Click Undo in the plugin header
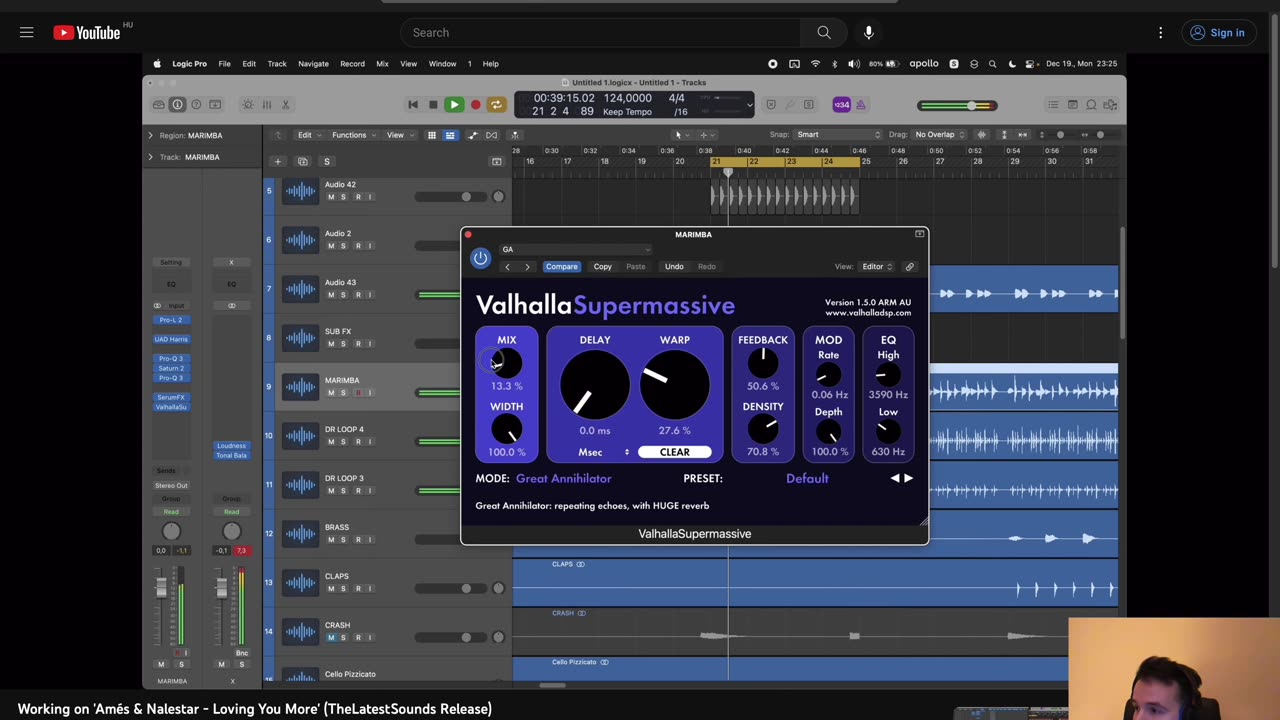The height and width of the screenshot is (720, 1280). [x=674, y=267]
